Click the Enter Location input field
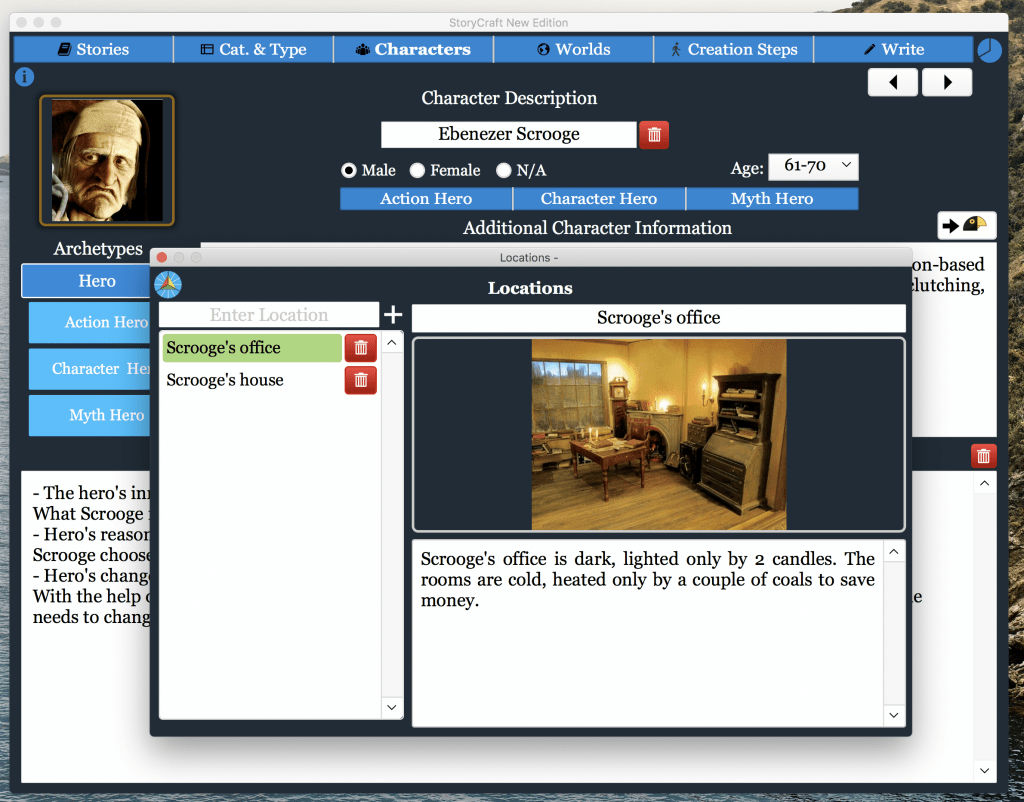 click(x=269, y=315)
